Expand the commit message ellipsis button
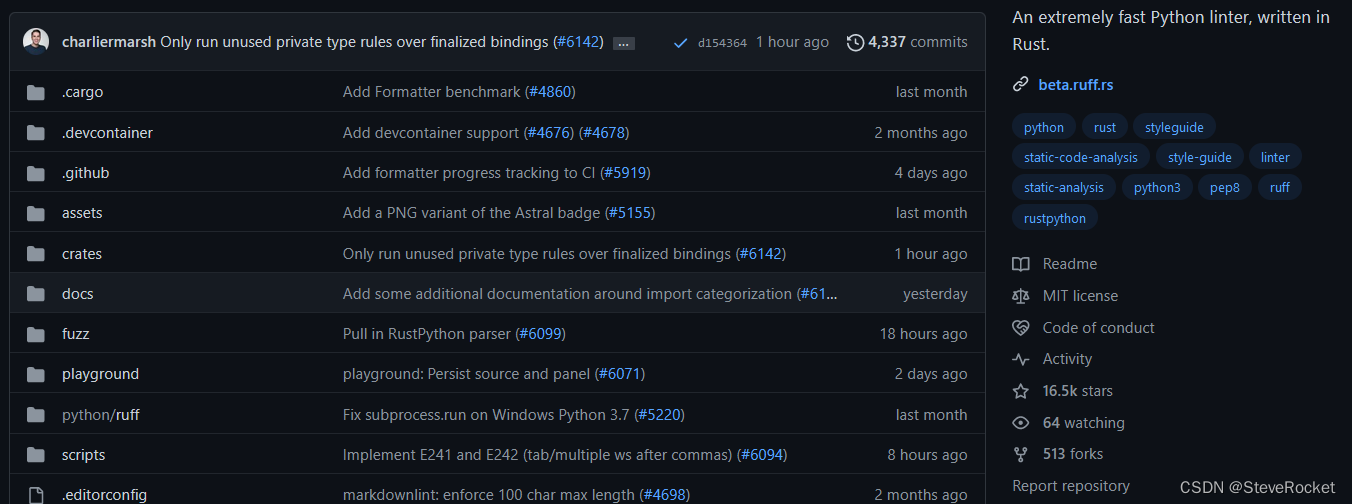 click(x=624, y=43)
